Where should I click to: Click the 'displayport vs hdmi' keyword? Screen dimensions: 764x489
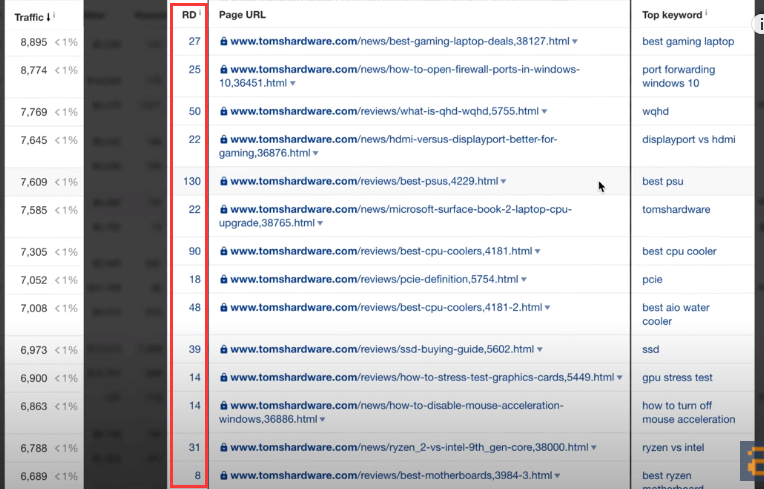(x=688, y=140)
